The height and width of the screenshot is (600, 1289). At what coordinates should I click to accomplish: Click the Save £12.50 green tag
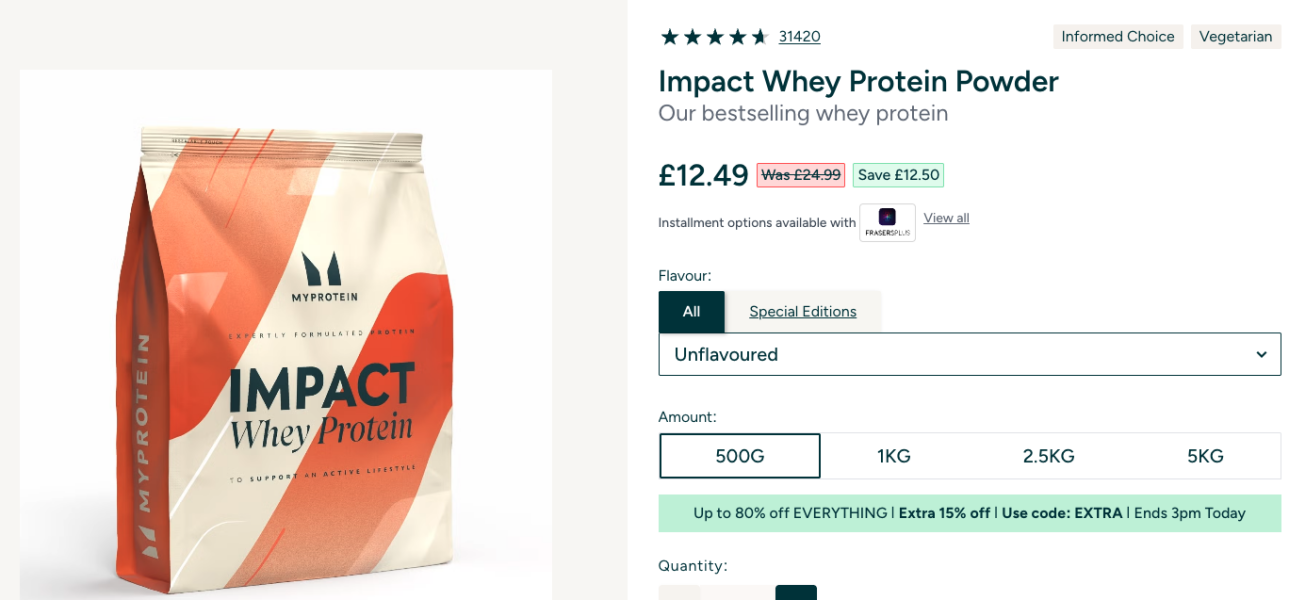[x=898, y=175]
